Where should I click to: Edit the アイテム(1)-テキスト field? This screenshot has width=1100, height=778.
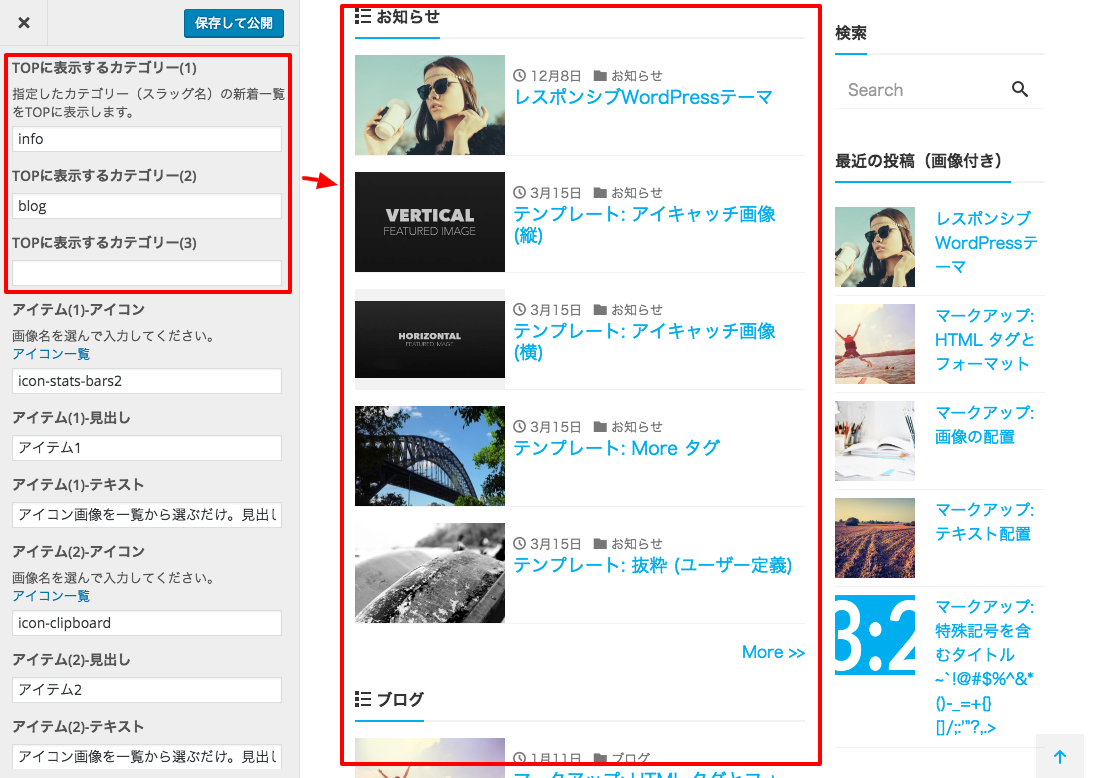click(147, 515)
